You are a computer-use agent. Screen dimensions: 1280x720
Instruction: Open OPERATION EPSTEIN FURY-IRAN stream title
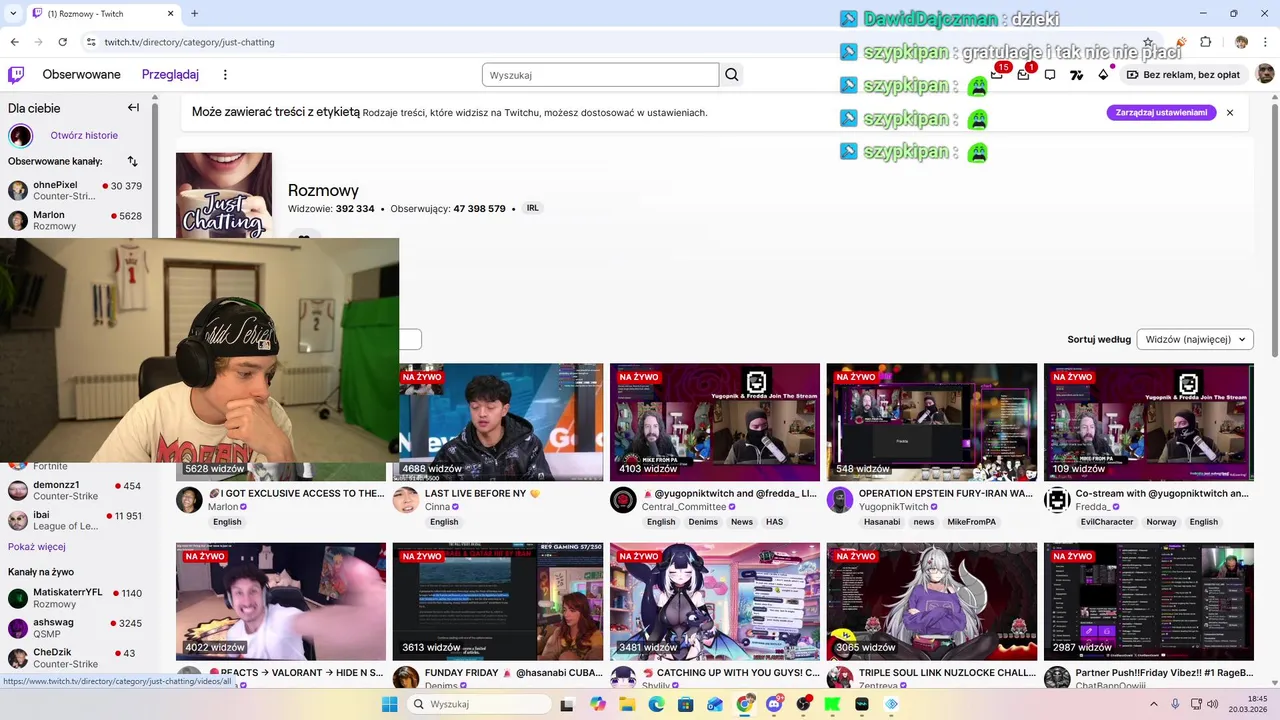pyautogui.click(x=946, y=493)
